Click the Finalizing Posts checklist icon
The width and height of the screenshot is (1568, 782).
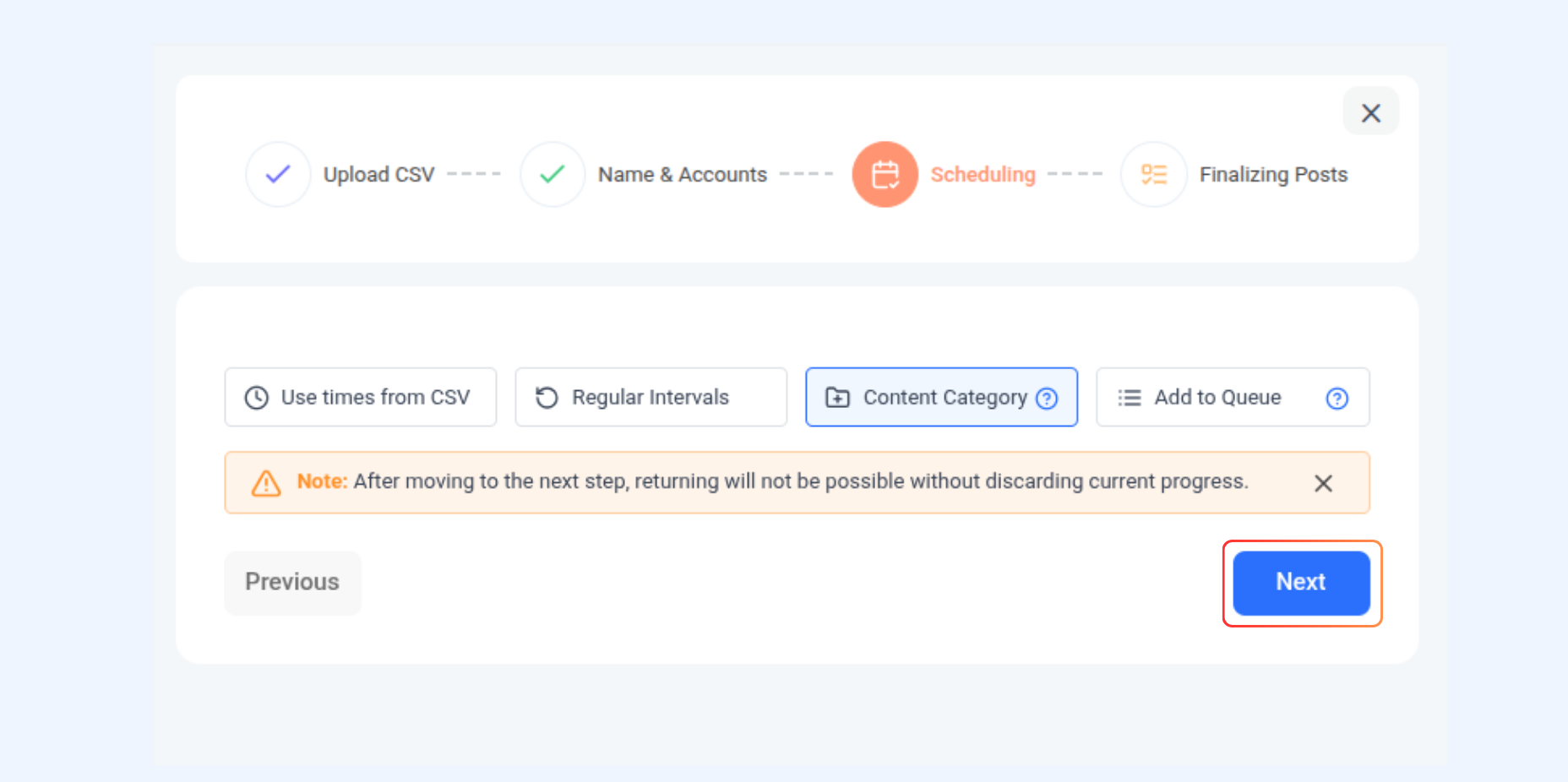pos(1153,174)
